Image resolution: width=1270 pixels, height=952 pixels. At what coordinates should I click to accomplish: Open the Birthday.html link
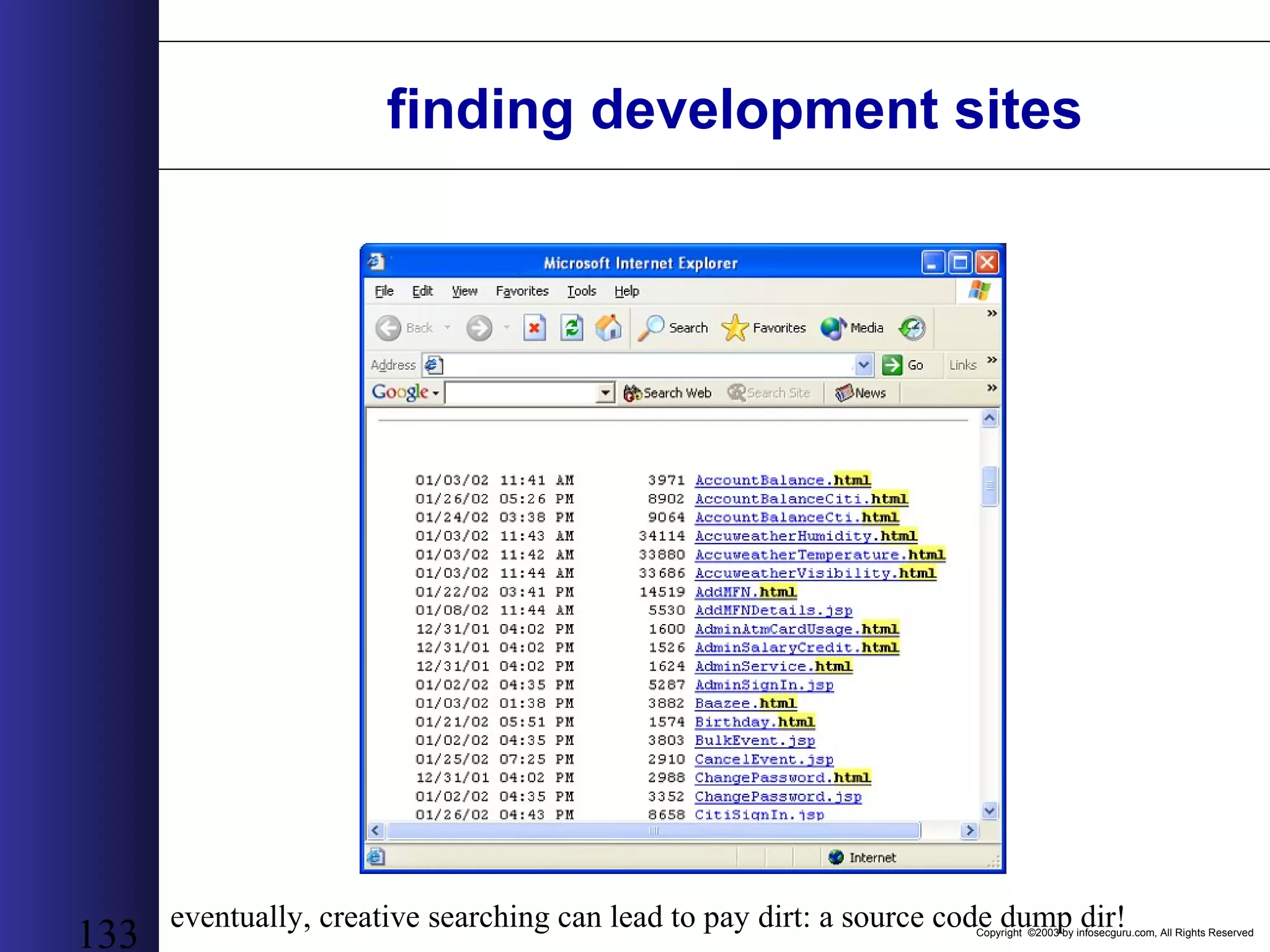click(755, 721)
